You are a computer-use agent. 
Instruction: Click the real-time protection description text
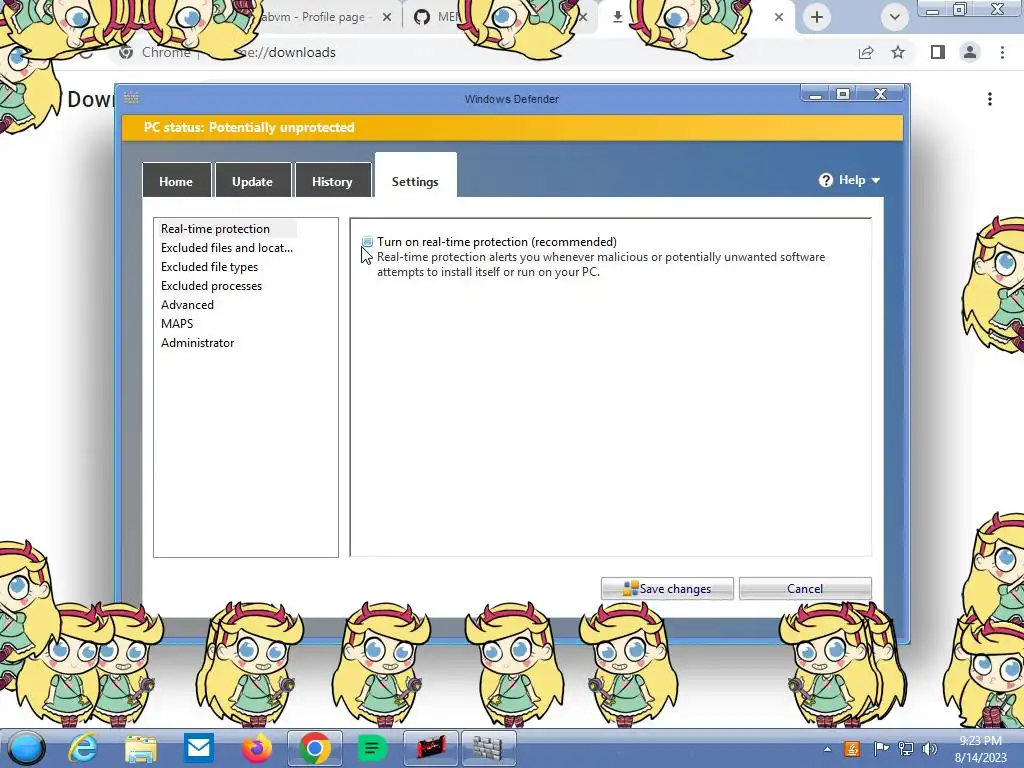[x=601, y=264]
